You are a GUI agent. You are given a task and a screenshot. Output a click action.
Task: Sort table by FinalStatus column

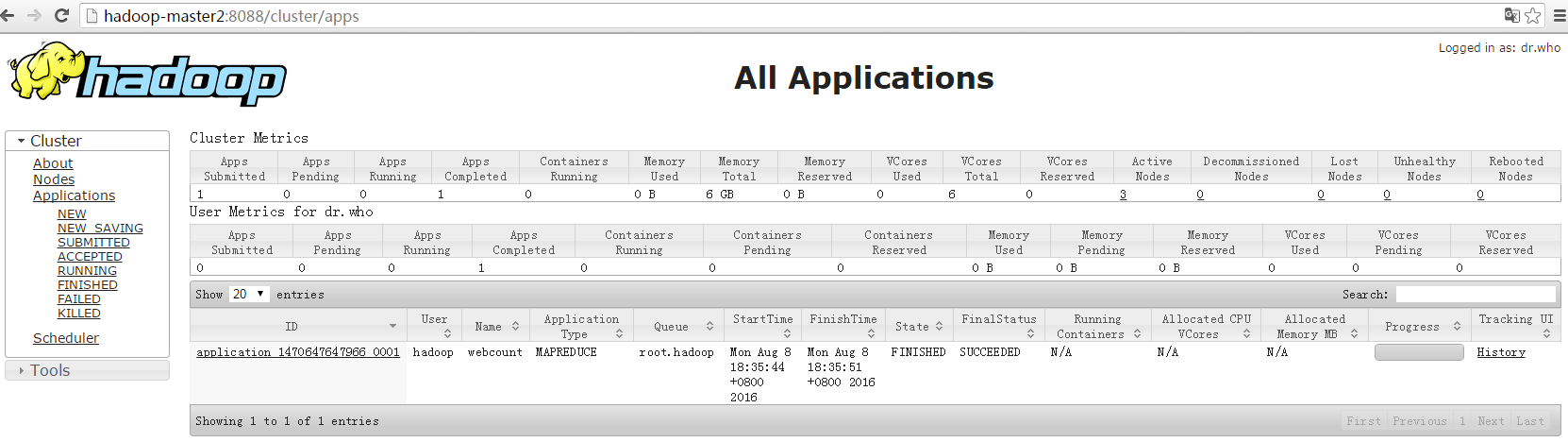click(999, 326)
